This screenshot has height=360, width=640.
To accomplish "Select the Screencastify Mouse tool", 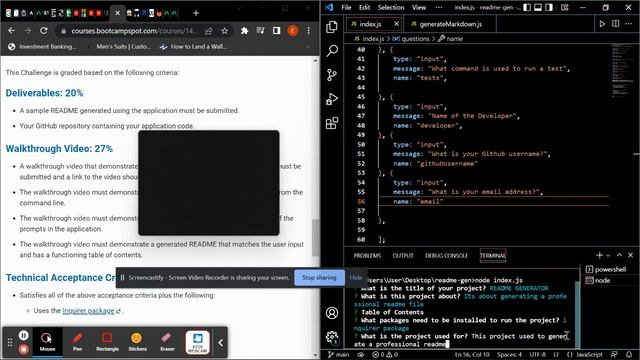I will (47, 341).
